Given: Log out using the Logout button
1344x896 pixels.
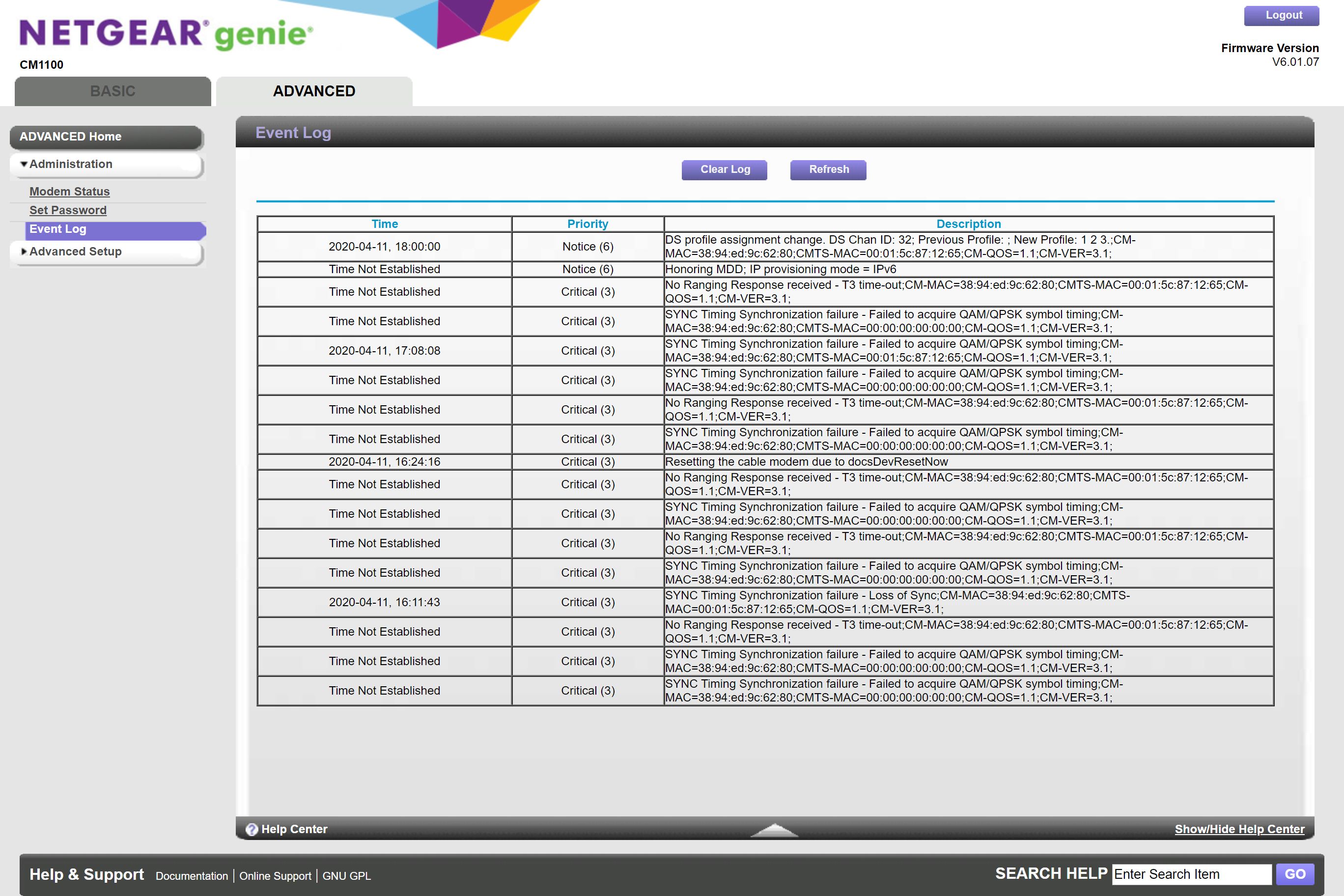Looking at the screenshot, I should tap(1282, 15).
